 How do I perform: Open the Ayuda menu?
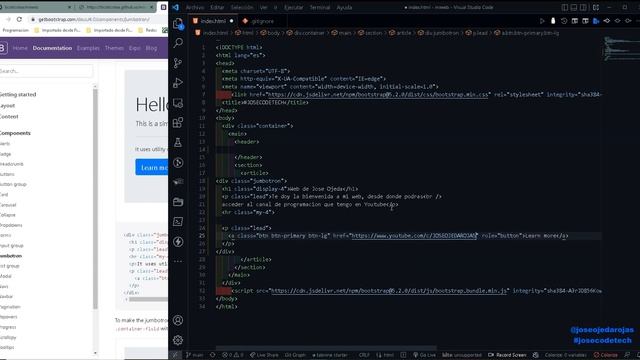(344, 7)
